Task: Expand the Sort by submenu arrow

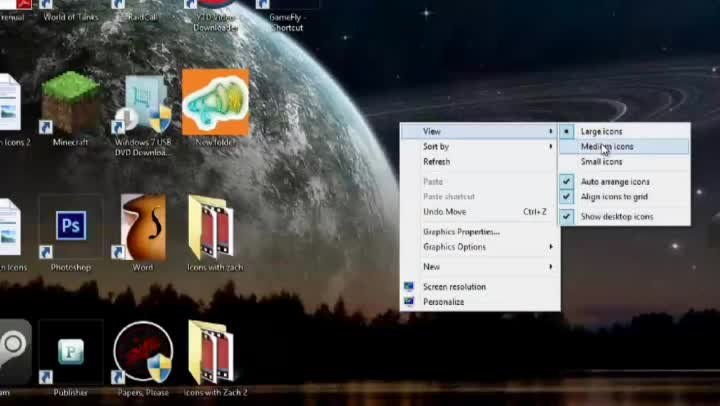Action: tap(551, 147)
